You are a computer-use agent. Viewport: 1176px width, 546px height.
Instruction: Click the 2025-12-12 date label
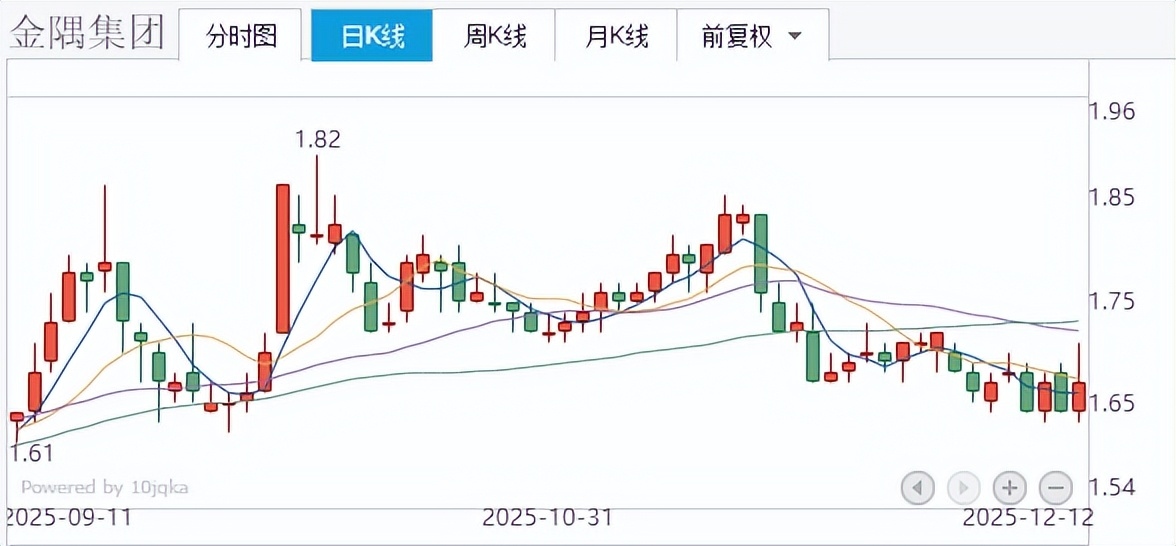(x=1027, y=518)
